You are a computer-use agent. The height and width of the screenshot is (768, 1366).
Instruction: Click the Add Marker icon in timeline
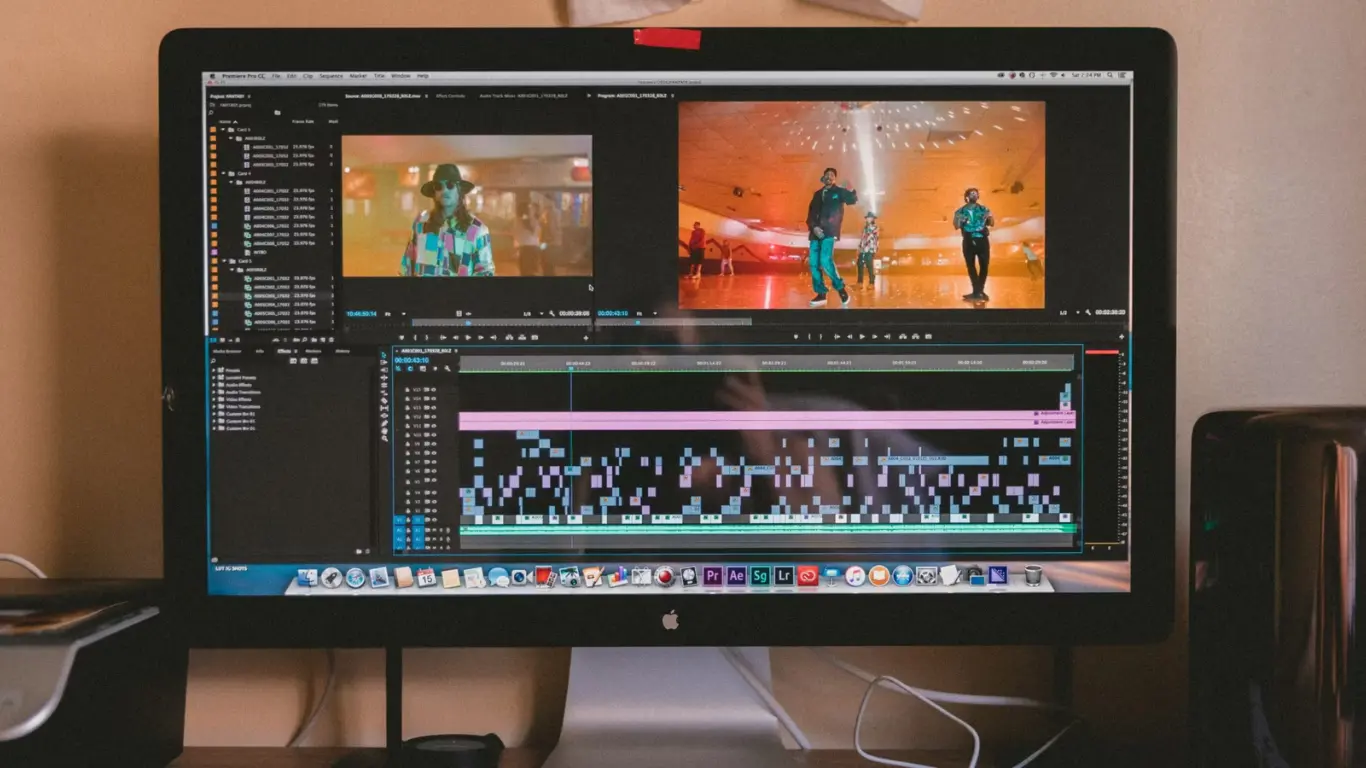coord(435,368)
